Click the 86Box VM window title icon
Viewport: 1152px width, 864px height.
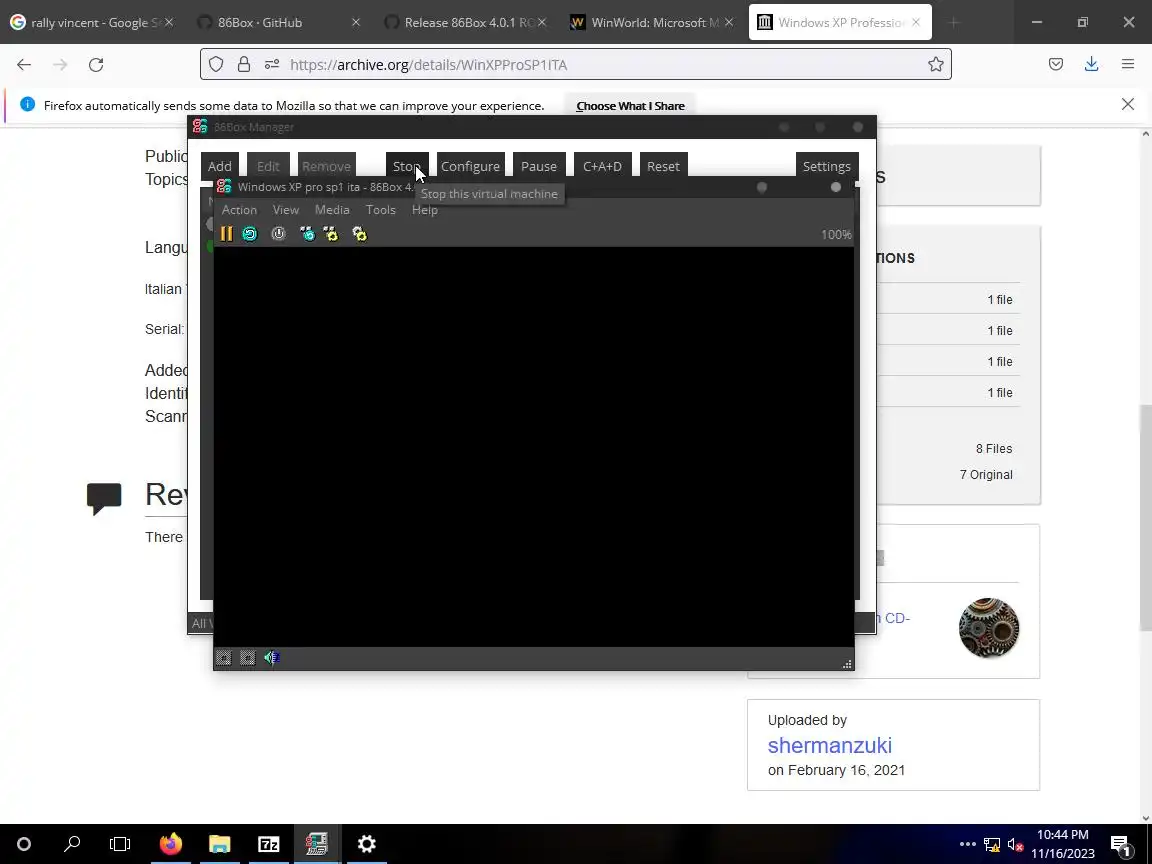point(224,187)
